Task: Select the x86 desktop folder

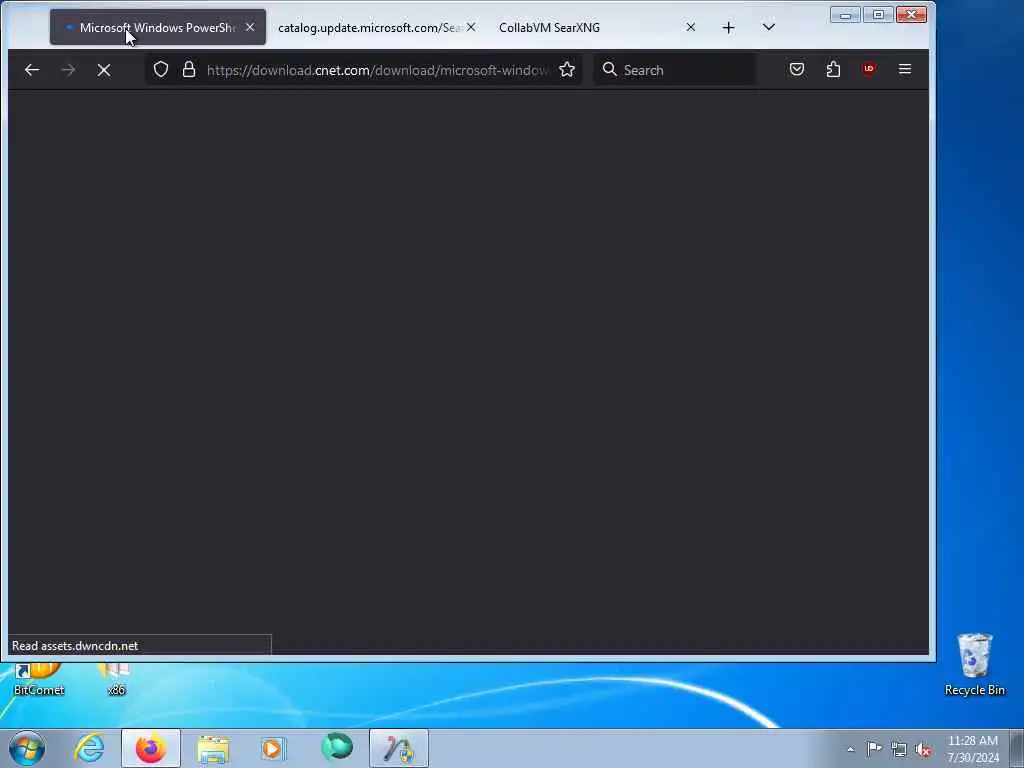Action: tap(116, 680)
